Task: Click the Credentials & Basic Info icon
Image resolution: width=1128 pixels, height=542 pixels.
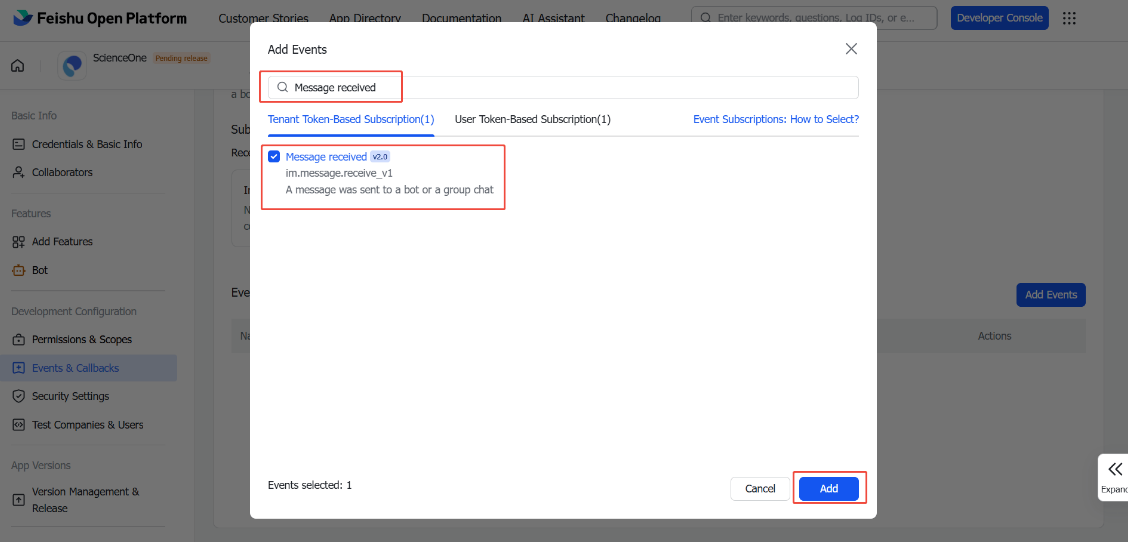Action: [x=19, y=144]
